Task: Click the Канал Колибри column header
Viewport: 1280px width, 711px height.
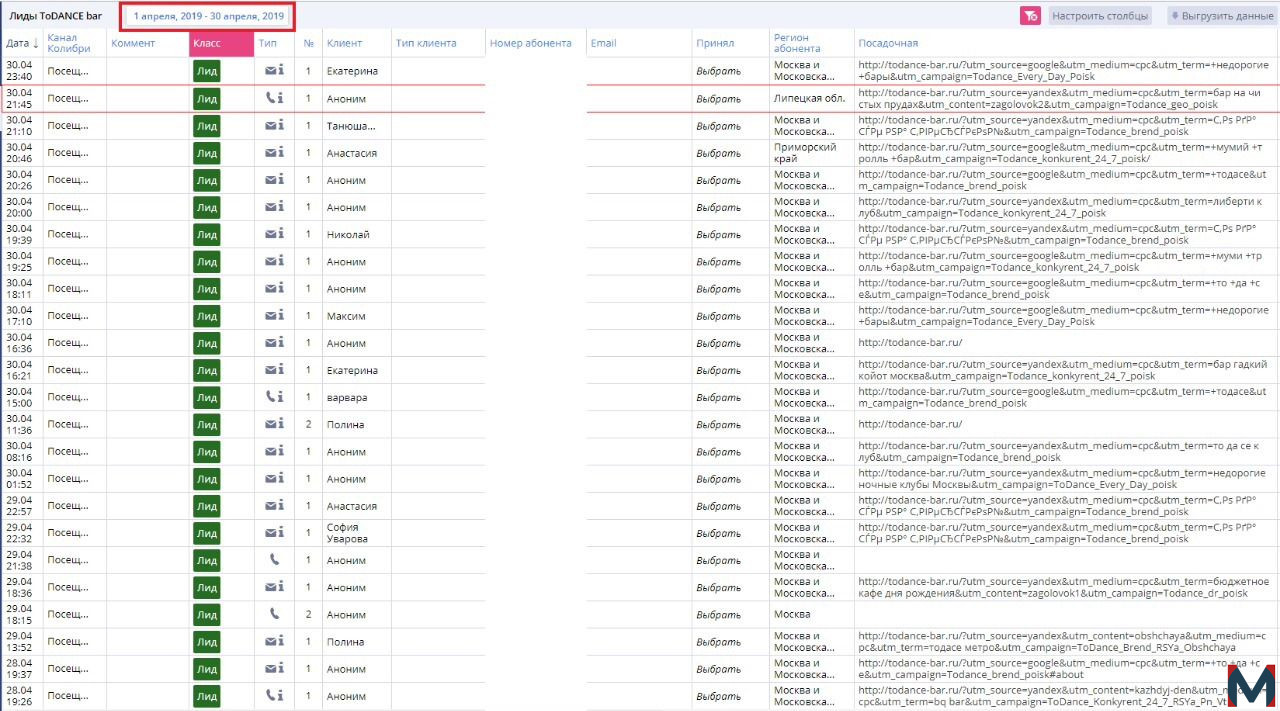Action: (x=69, y=43)
